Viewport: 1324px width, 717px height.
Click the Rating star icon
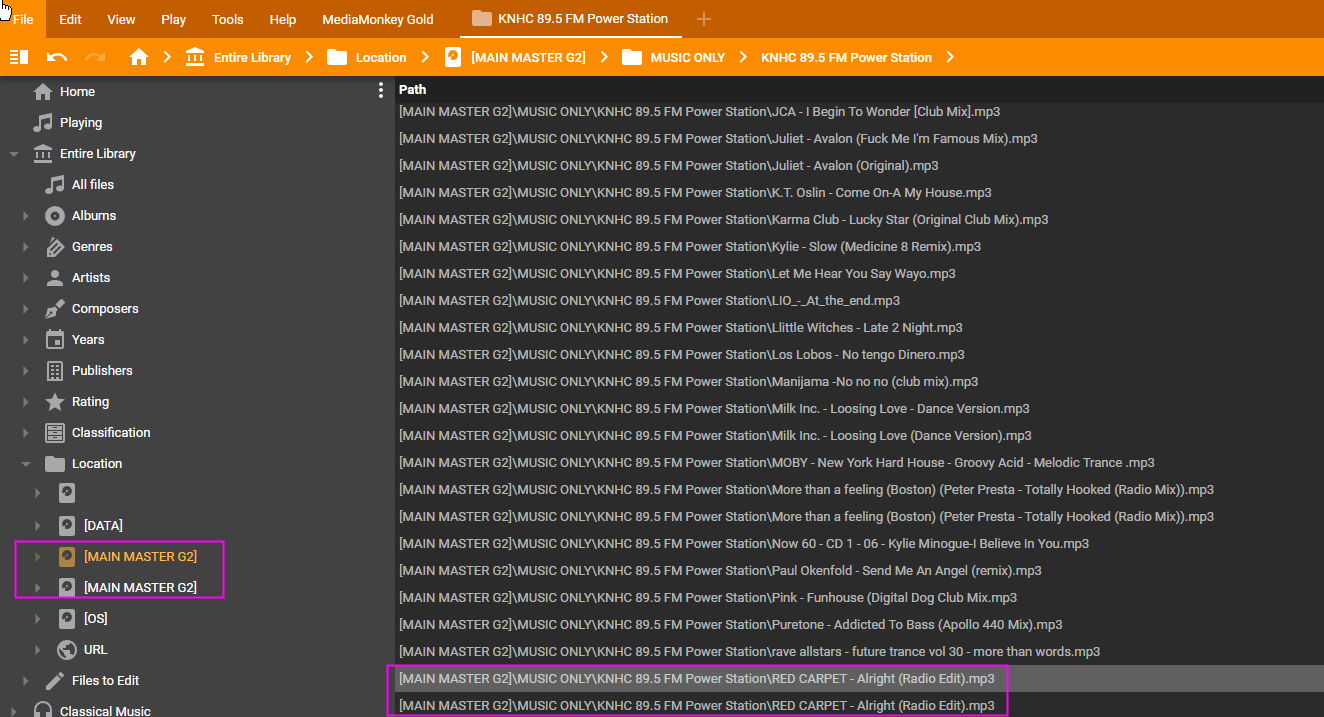point(55,401)
